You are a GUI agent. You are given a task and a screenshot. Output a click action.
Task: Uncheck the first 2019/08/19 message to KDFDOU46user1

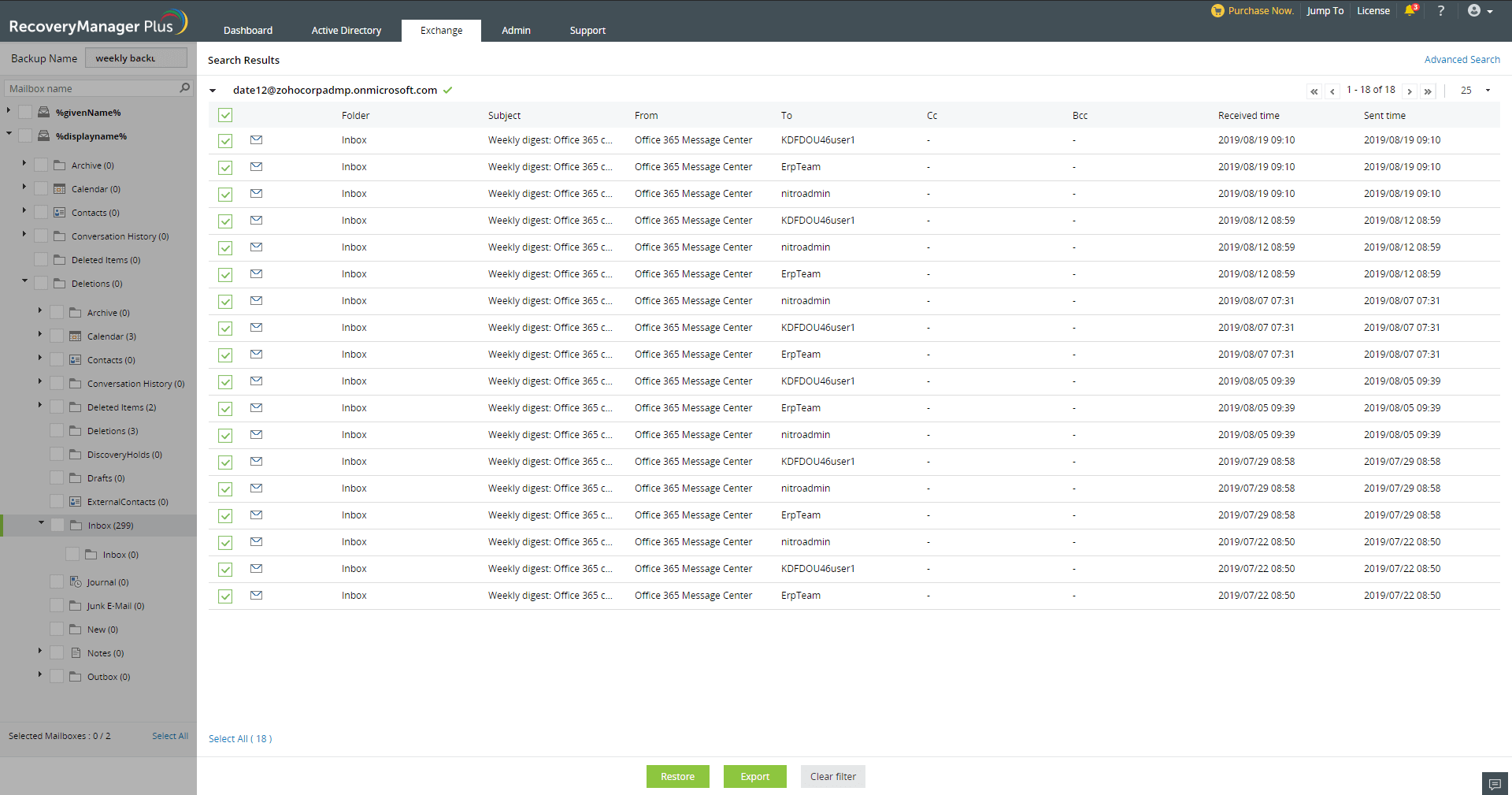click(x=225, y=141)
